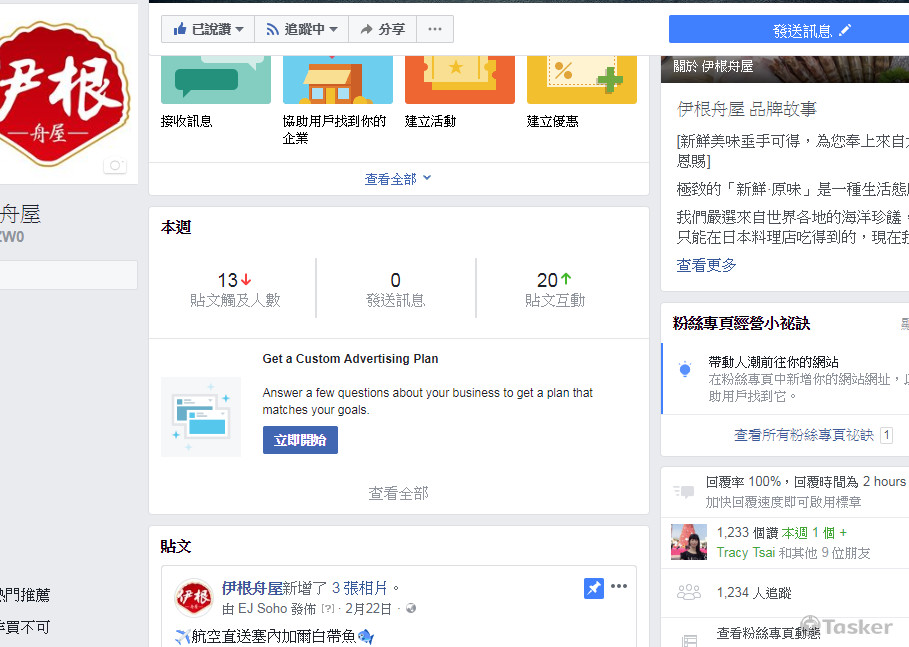Click the pin icon on the pinned post
The image size is (909, 647).
tap(593, 588)
